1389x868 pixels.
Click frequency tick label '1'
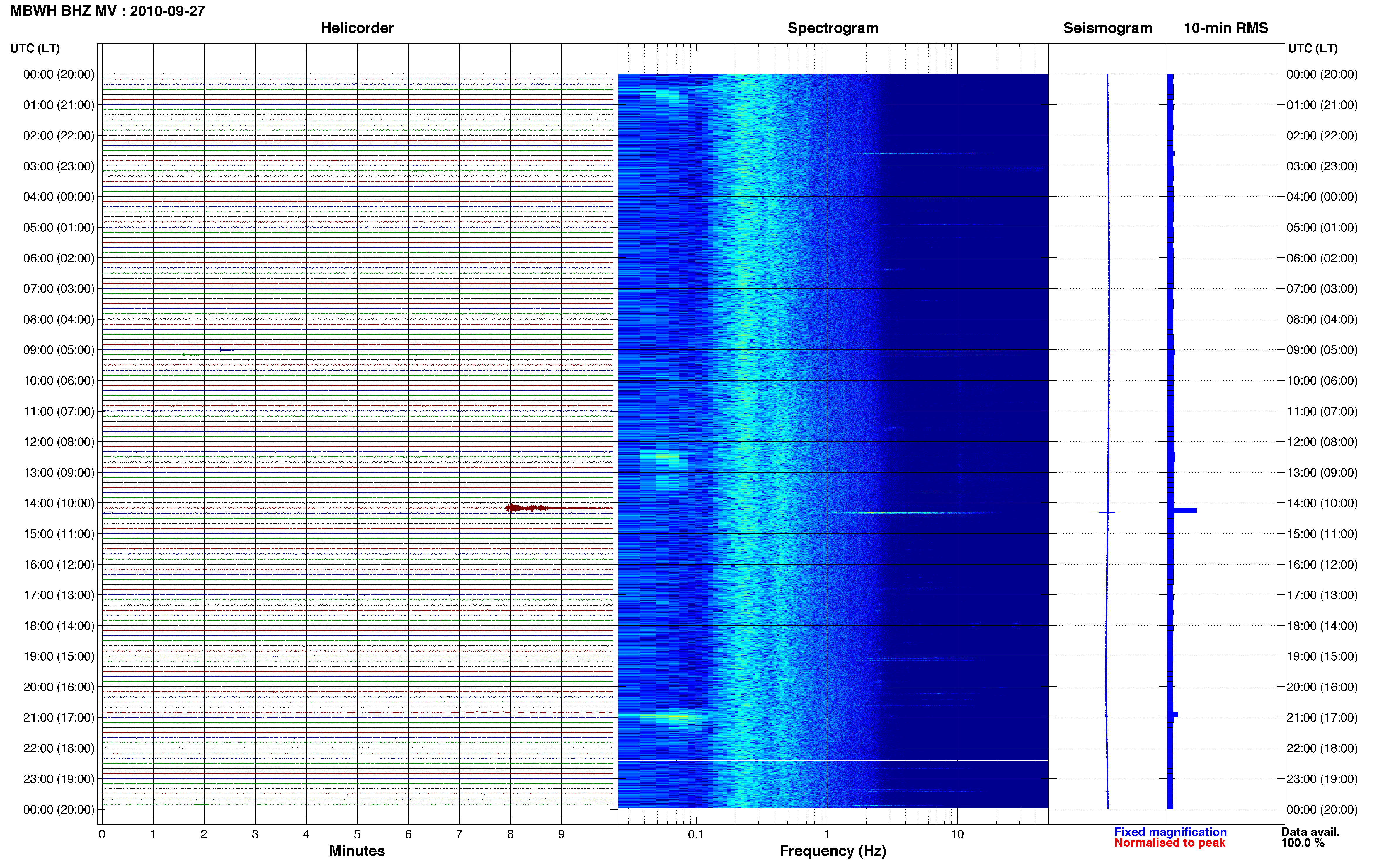click(827, 834)
